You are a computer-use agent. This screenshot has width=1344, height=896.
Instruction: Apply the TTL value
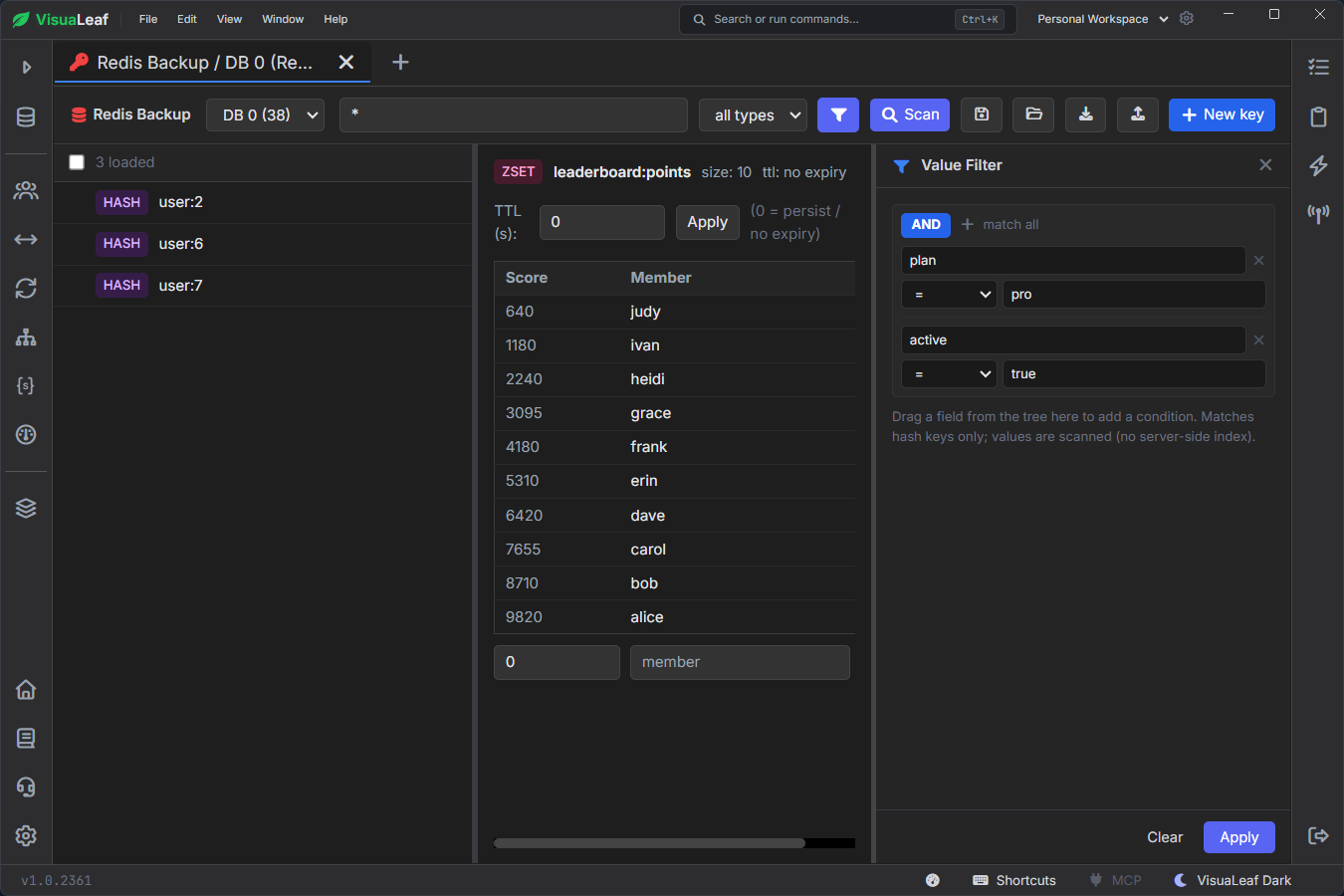pos(707,222)
